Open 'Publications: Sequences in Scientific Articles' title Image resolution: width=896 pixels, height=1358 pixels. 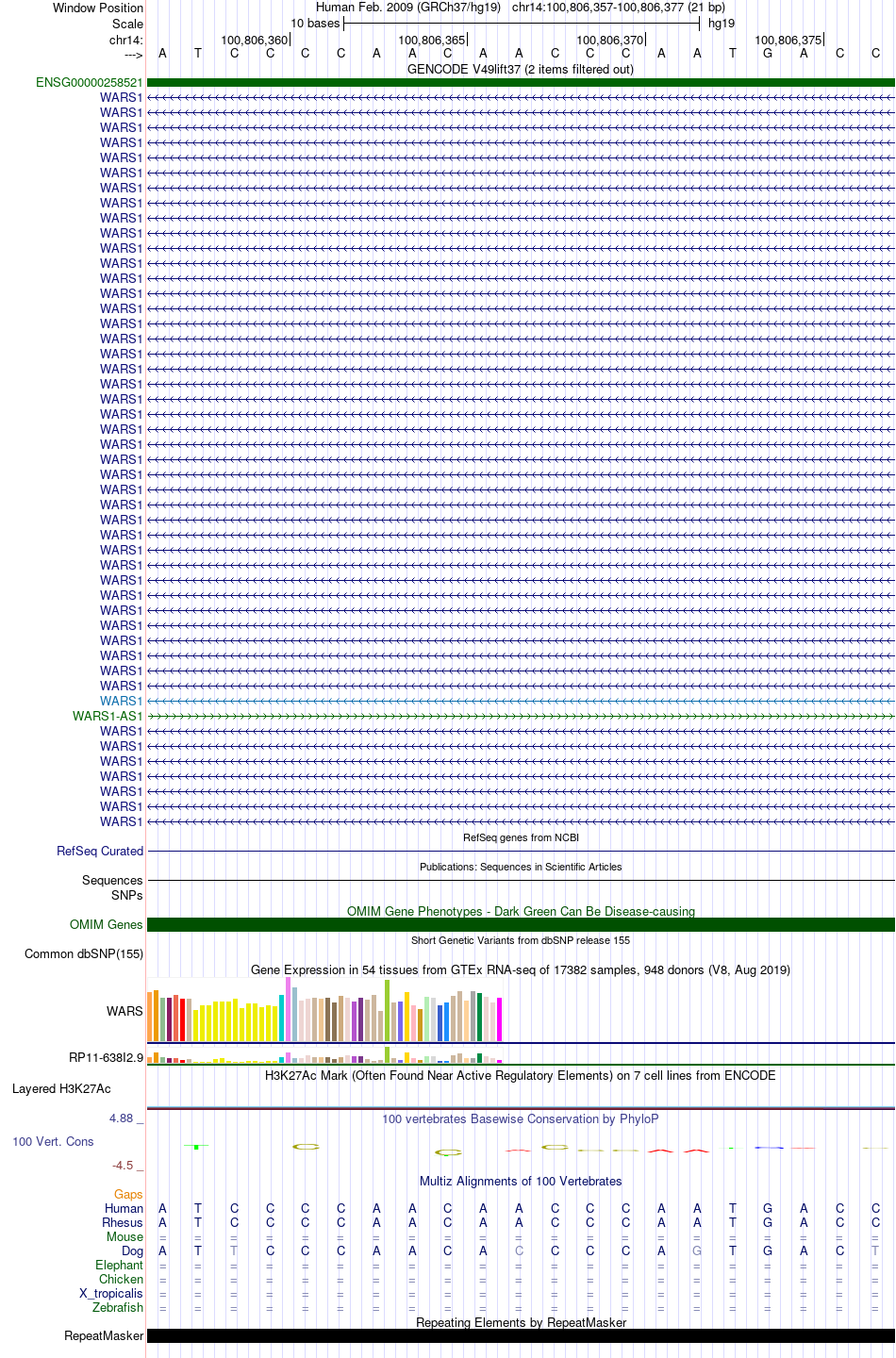click(x=521, y=867)
